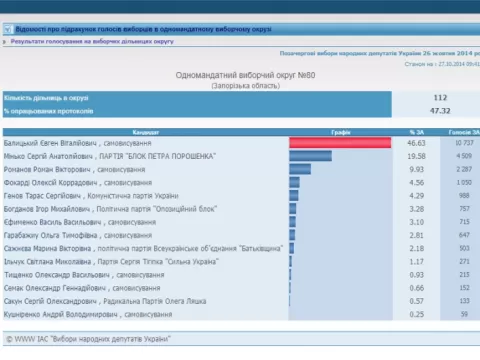Screen dimensions: 480x360
Task: Click the Одномандатний виборчий округ №80 title
Action: (x=245, y=75)
